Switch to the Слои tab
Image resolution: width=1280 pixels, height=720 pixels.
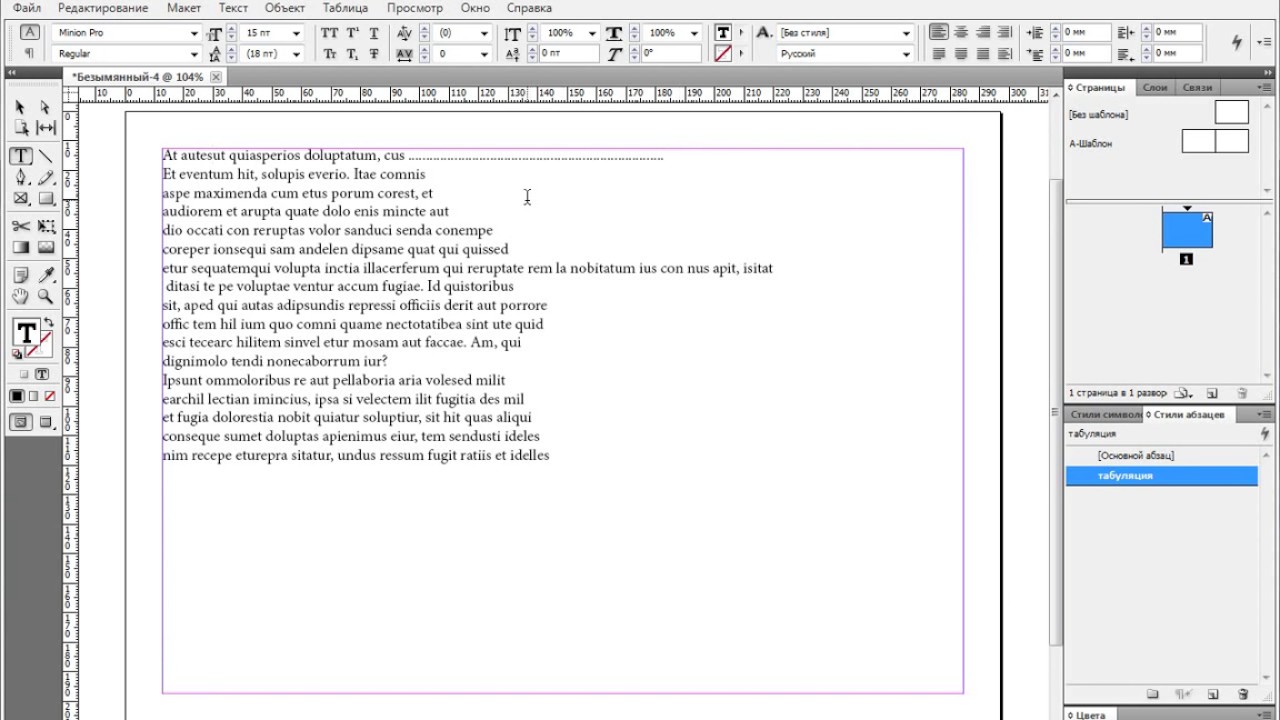coord(1155,88)
